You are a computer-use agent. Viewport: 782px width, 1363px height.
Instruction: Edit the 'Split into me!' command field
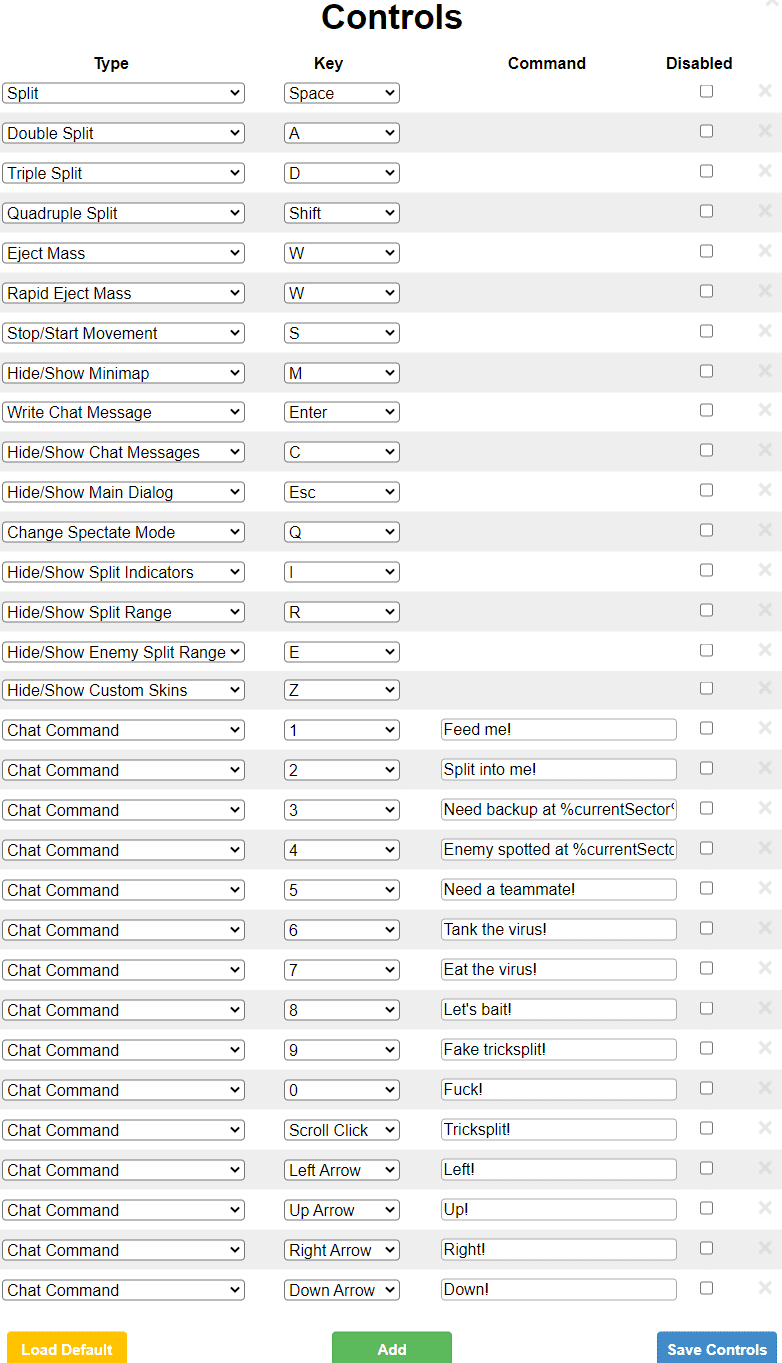[x=558, y=770]
